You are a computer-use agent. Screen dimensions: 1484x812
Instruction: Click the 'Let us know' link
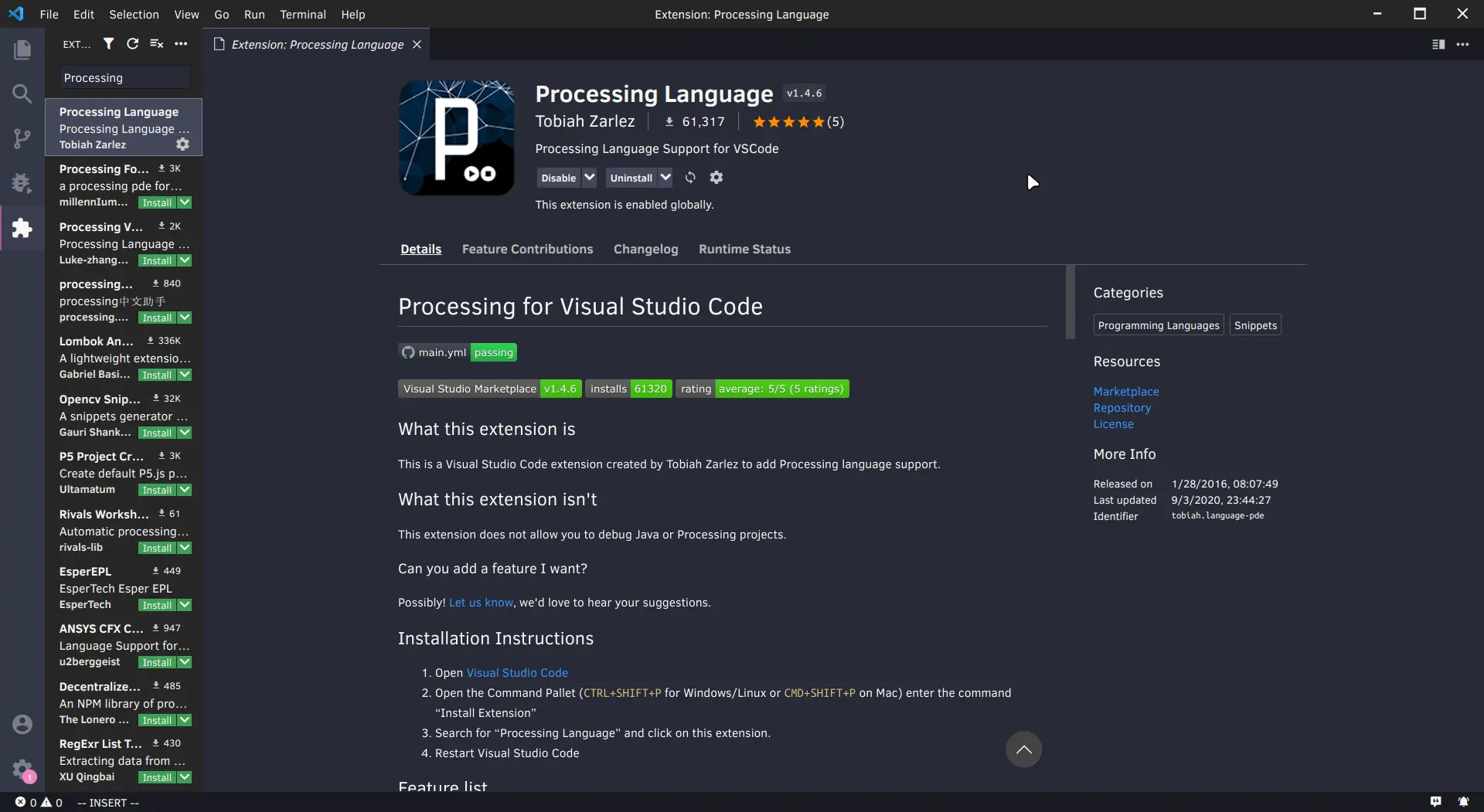481,603
